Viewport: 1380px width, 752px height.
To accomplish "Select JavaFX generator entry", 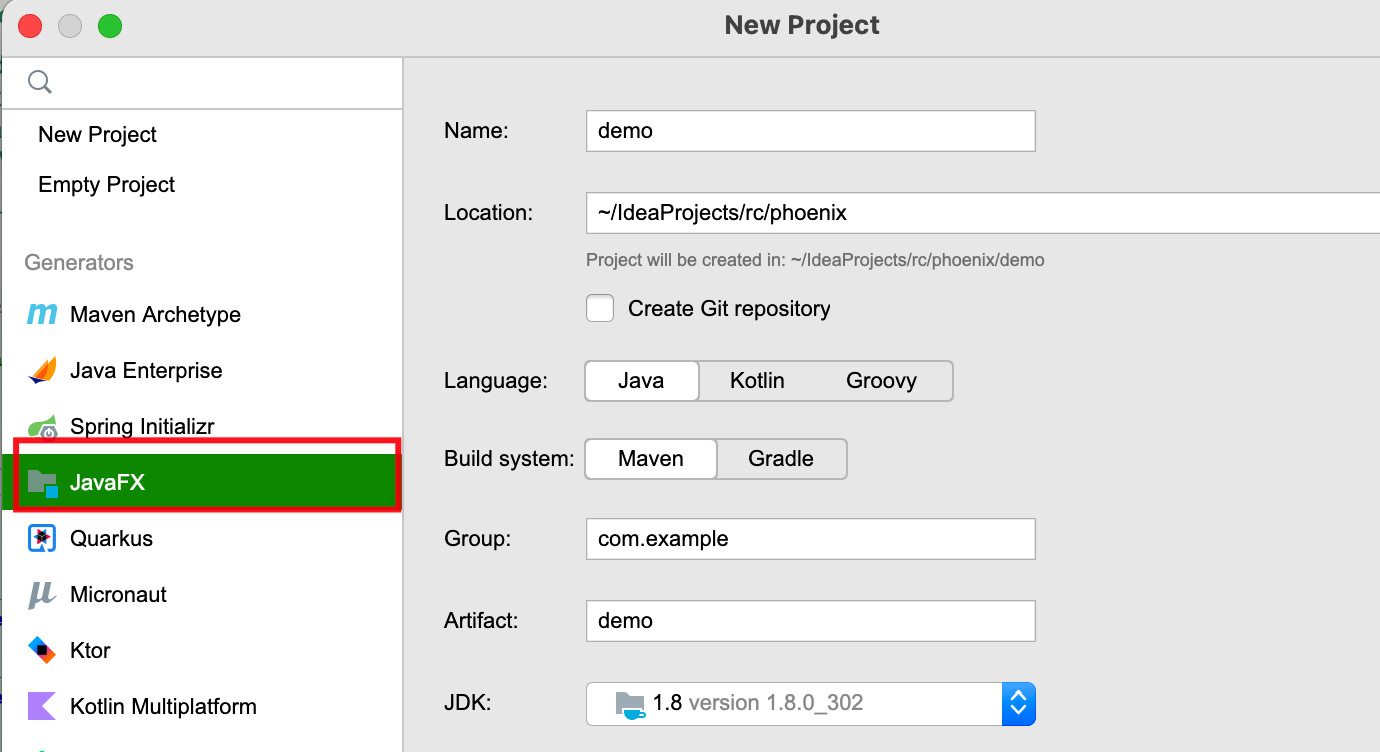I will coord(201,482).
